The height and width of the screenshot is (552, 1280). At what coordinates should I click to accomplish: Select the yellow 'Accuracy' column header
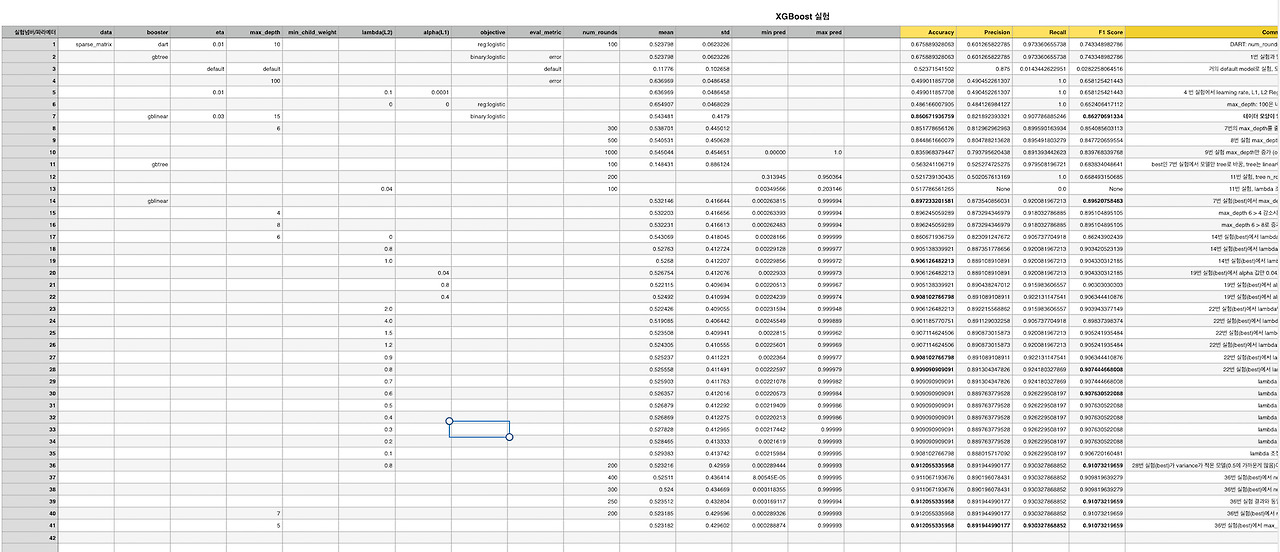(928, 33)
